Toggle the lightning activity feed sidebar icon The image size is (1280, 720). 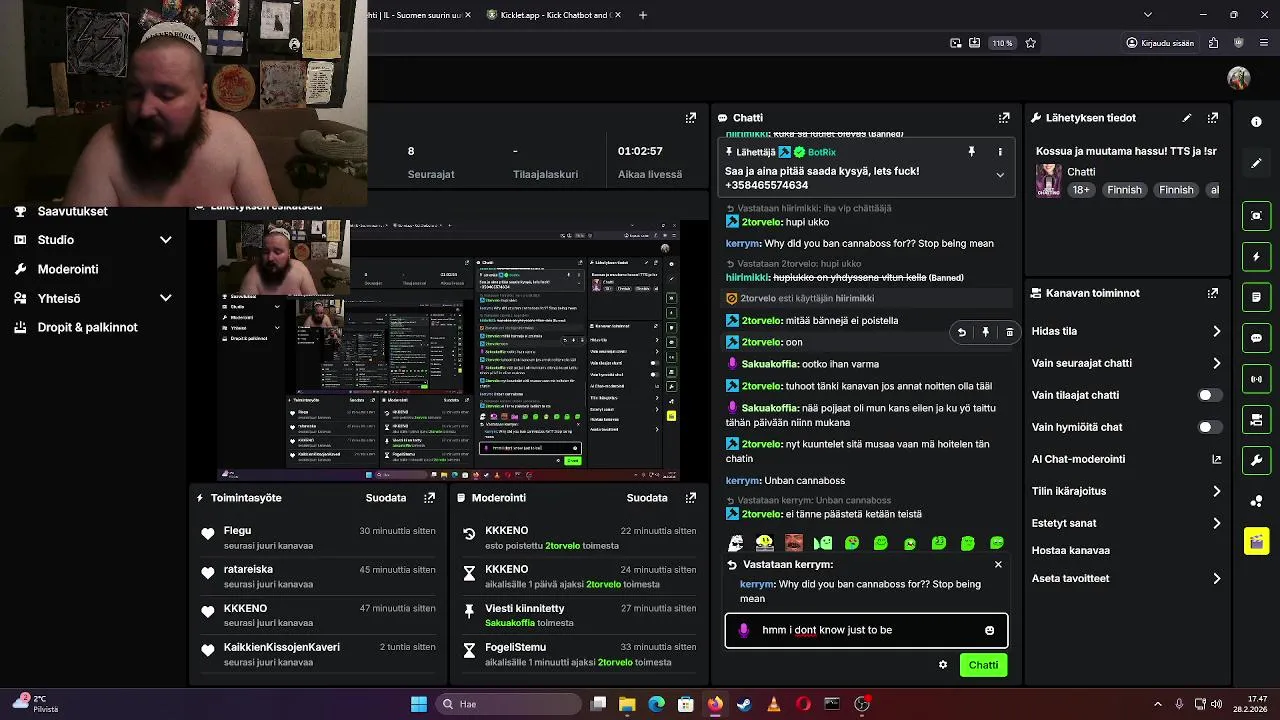pos(1257,257)
